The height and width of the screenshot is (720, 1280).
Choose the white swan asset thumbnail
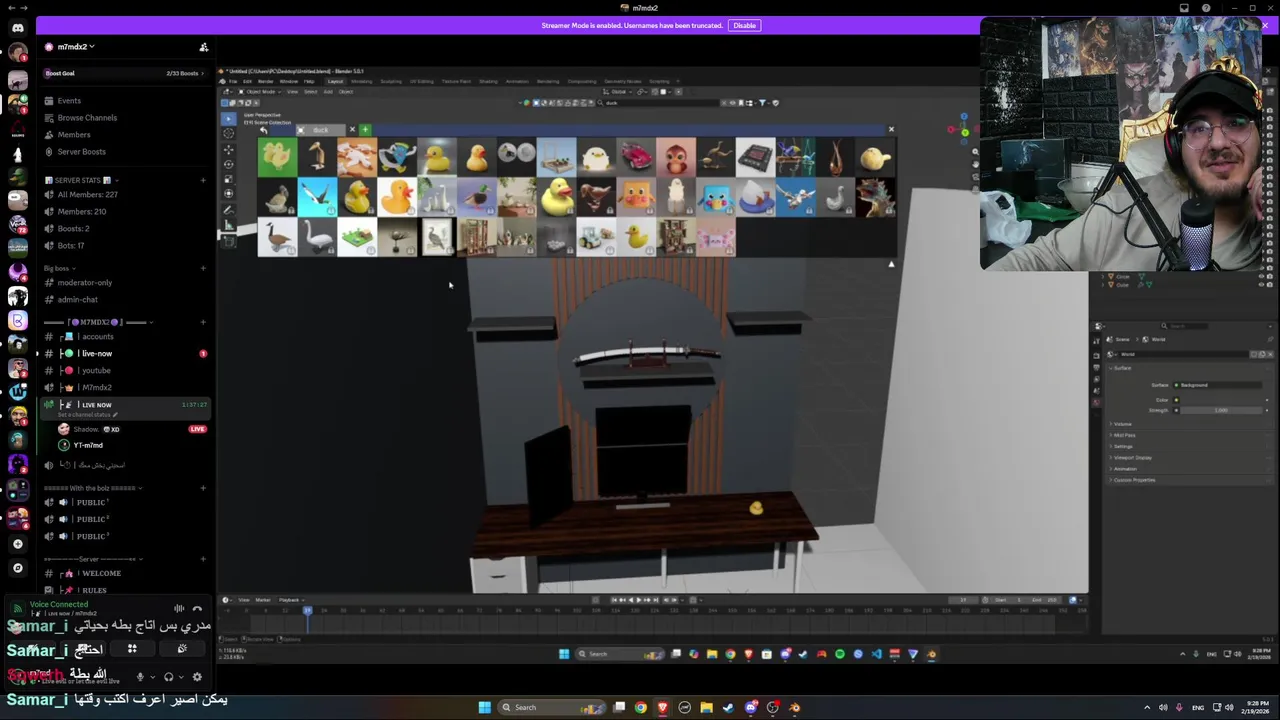pos(317,238)
